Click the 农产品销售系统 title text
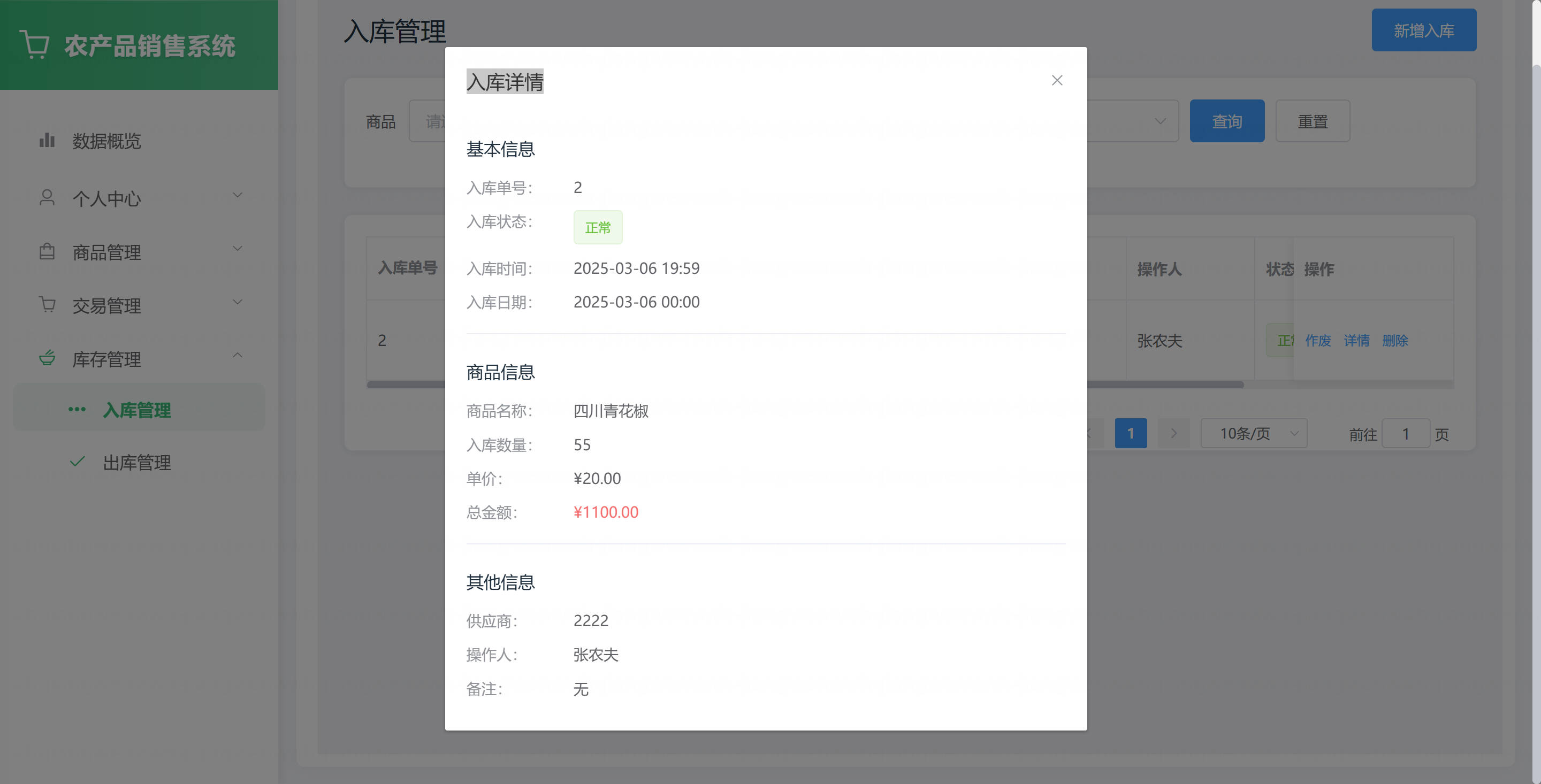Screen dimensions: 1541x784 tap(150, 46)
